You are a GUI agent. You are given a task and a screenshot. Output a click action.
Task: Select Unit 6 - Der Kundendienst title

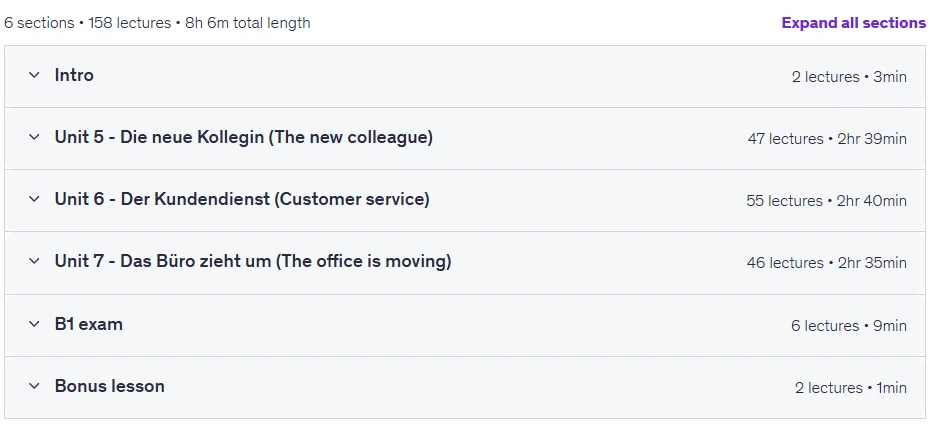click(242, 199)
